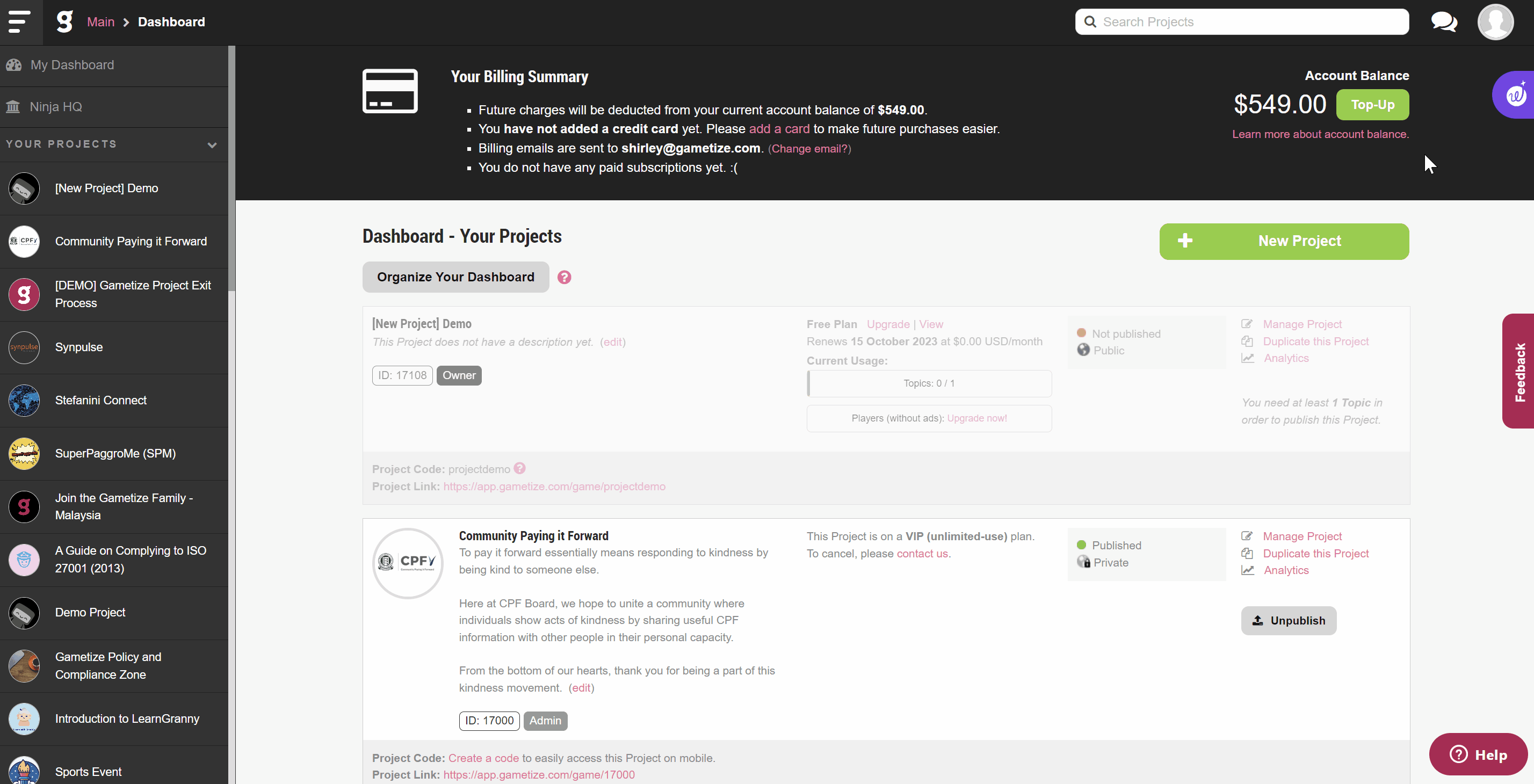Viewport: 1534px width, 784px height.
Task: Click the Topics 0 / 1 usage bar
Action: (x=928, y=384)
